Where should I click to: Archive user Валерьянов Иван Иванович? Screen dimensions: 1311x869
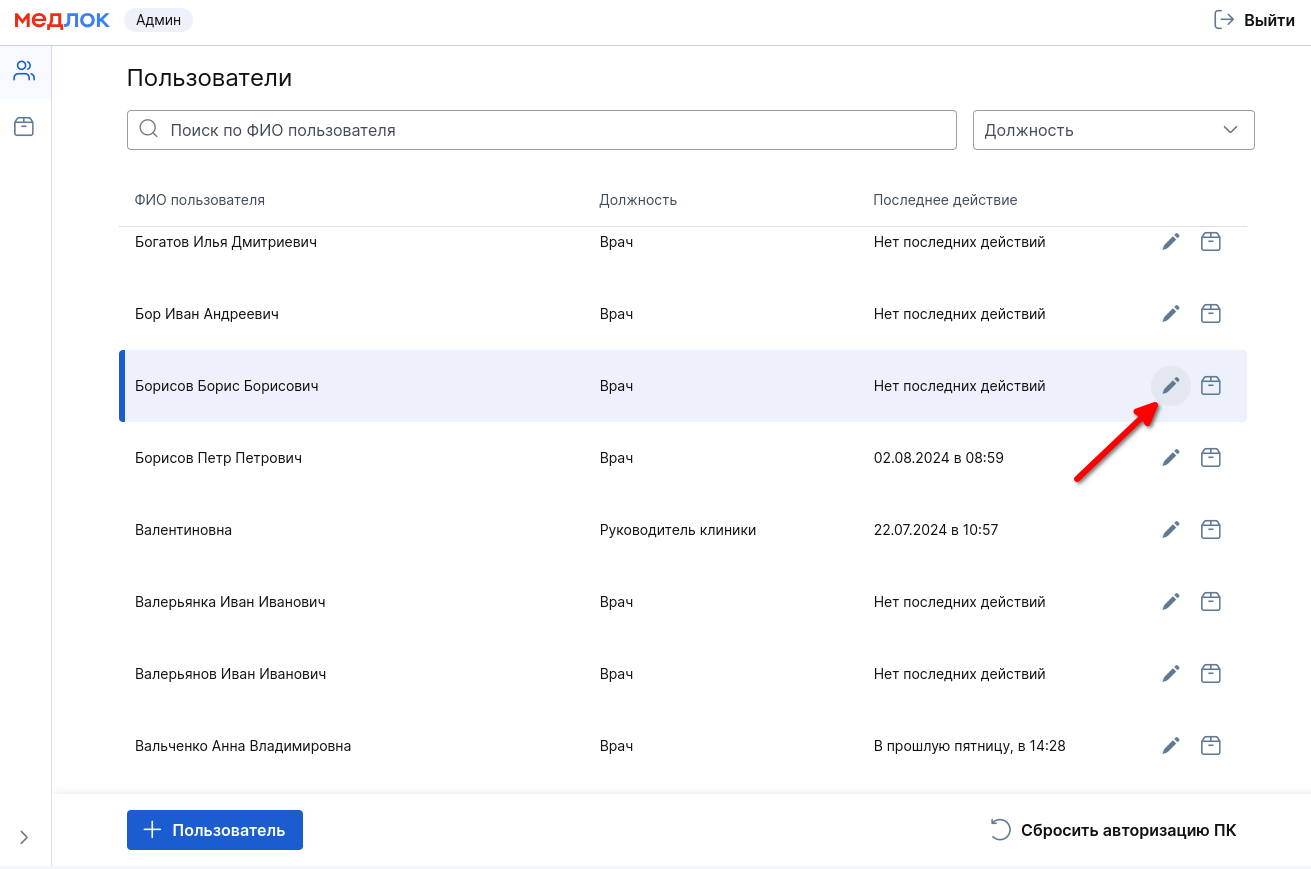pos(1210,674)
